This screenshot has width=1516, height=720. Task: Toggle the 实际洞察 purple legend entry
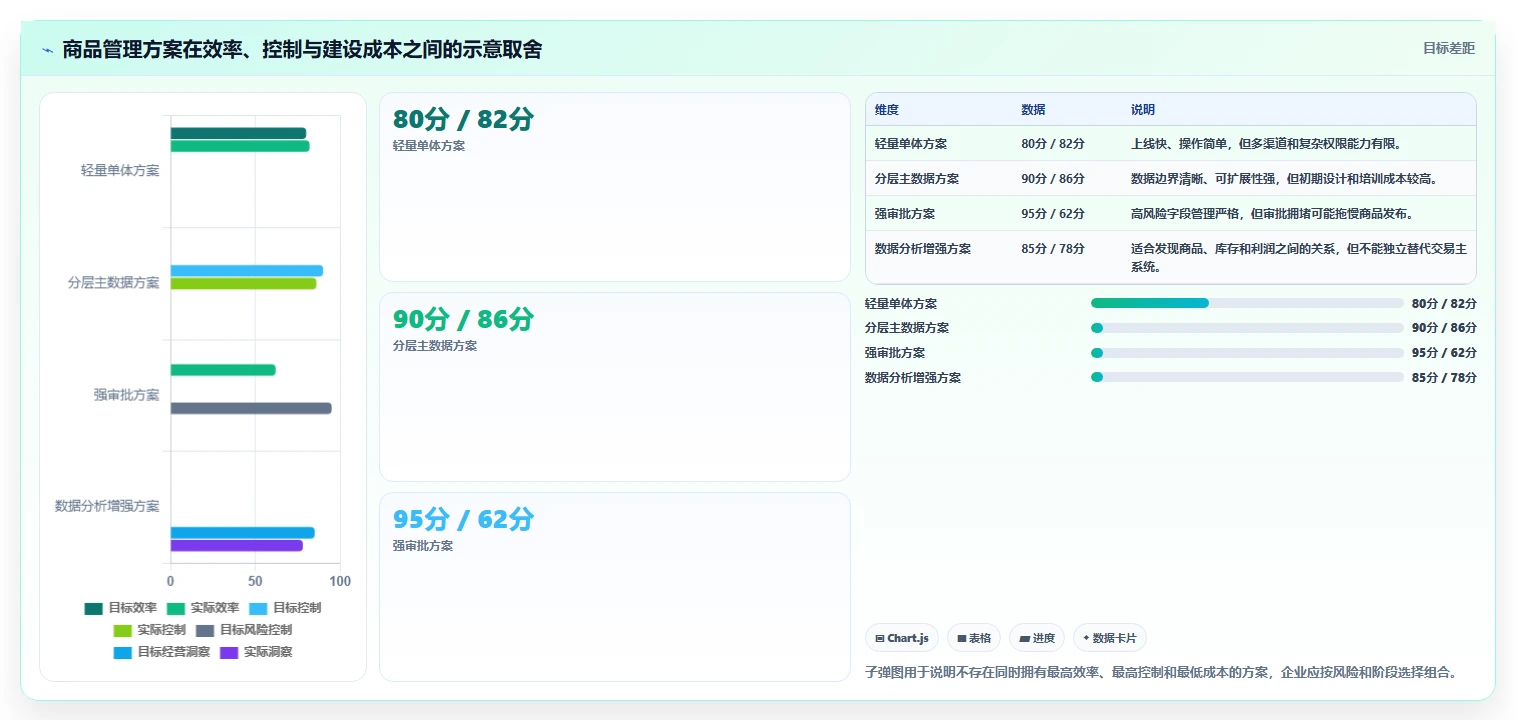[256, 652]
